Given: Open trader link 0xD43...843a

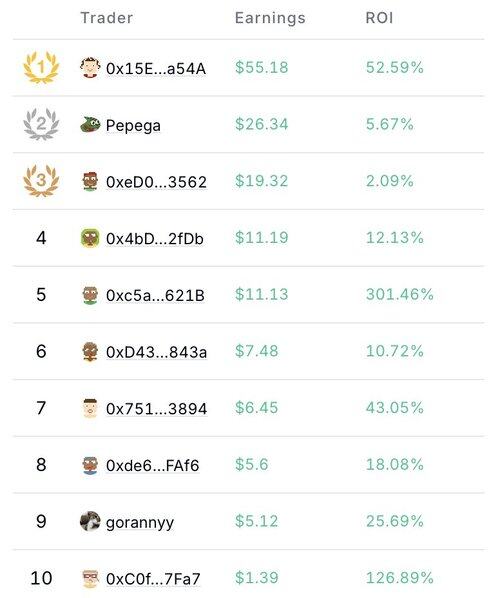Looking at the screenshot, I should (156, 352).
